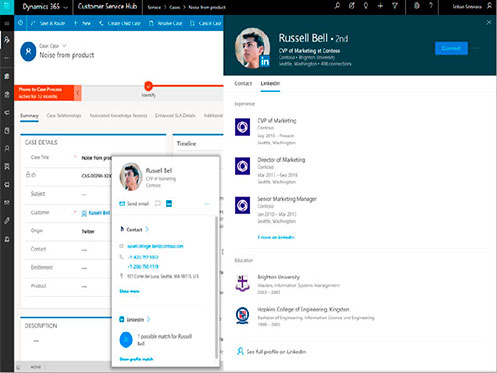497x373 pixels.
Task: Expand the LinkedIn section chevron in card
Action: (149, 319)
